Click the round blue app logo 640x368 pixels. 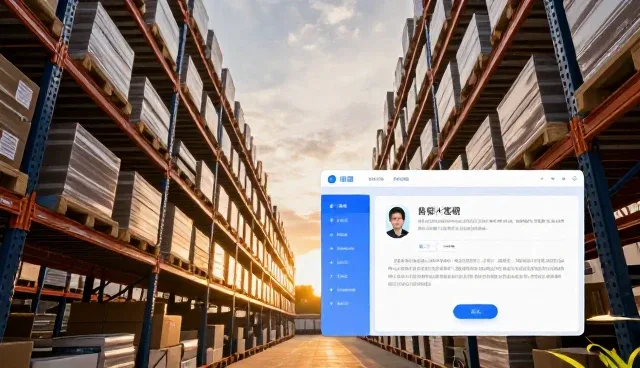coord(332,179)
